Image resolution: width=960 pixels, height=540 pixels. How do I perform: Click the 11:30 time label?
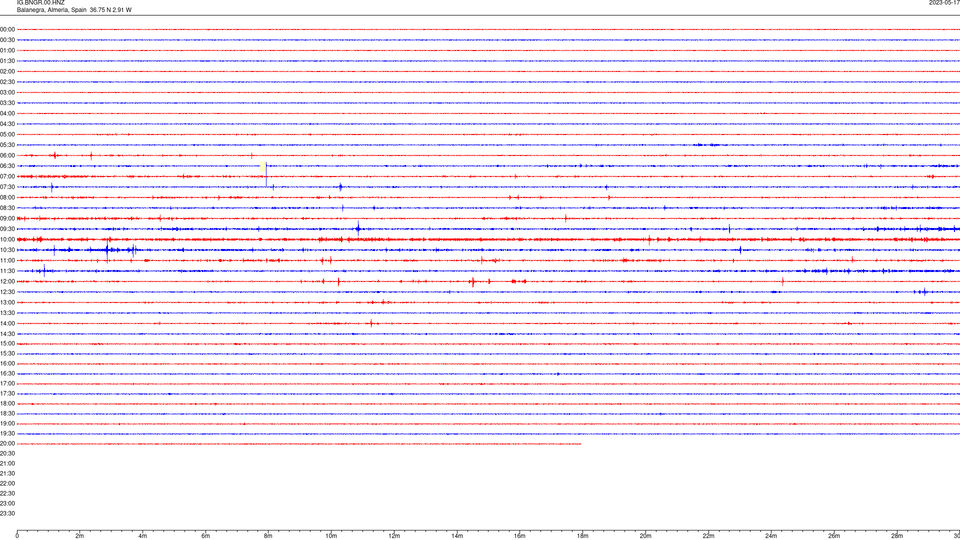(7, 271)
